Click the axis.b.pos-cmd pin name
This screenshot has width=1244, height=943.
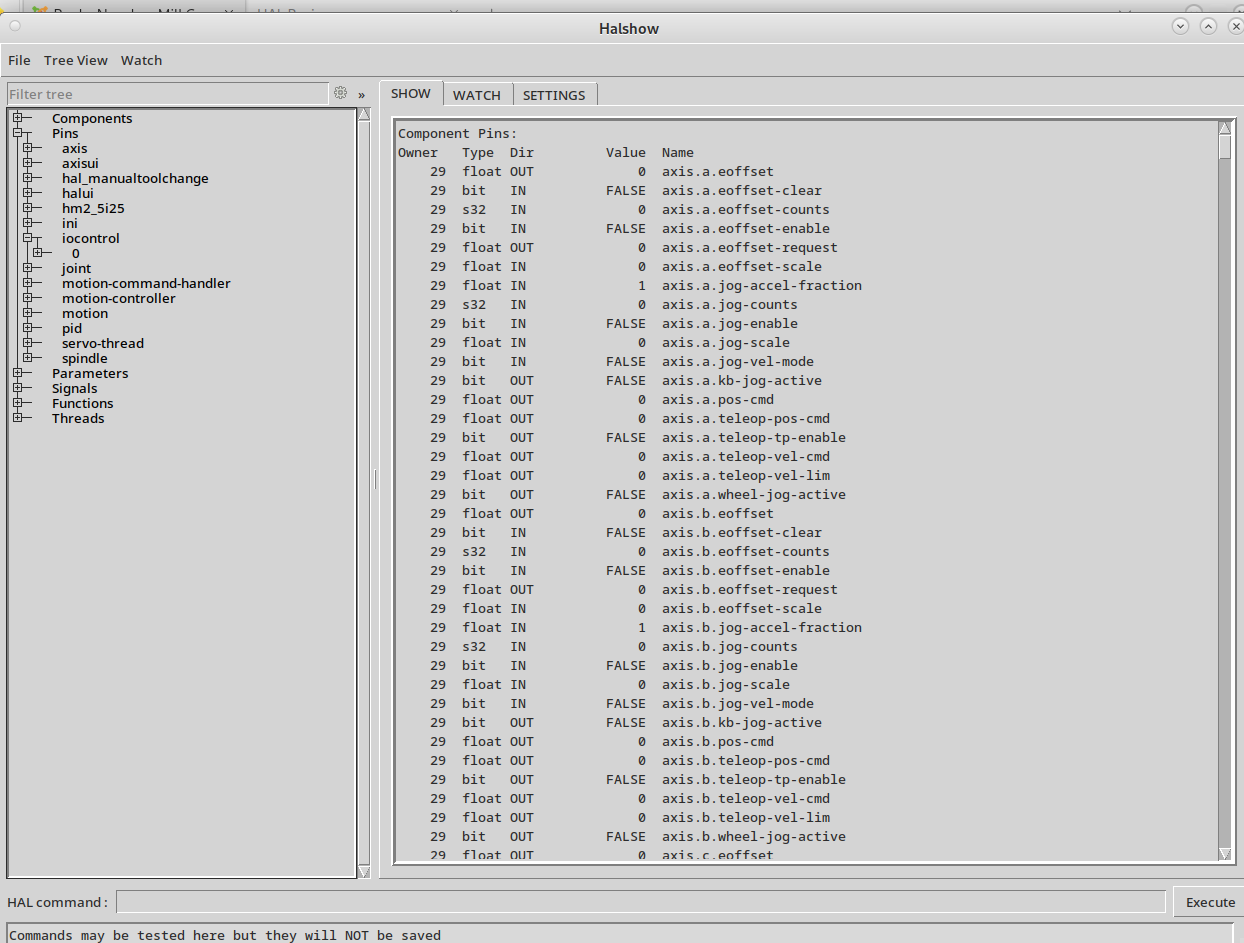718,741
